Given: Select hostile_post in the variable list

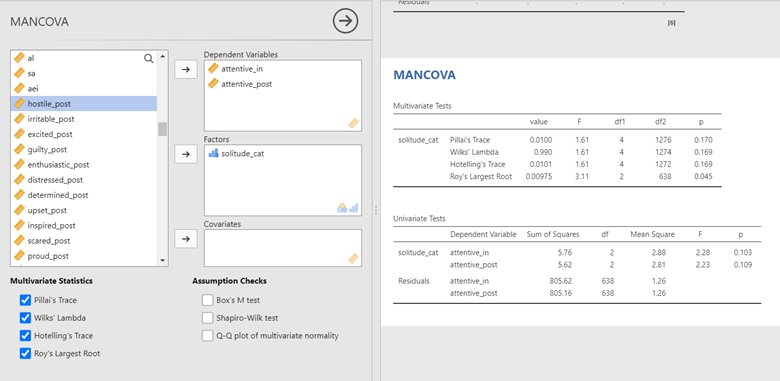Looking at the screenshot, I should pyautogui.click(x=84, y=103).
